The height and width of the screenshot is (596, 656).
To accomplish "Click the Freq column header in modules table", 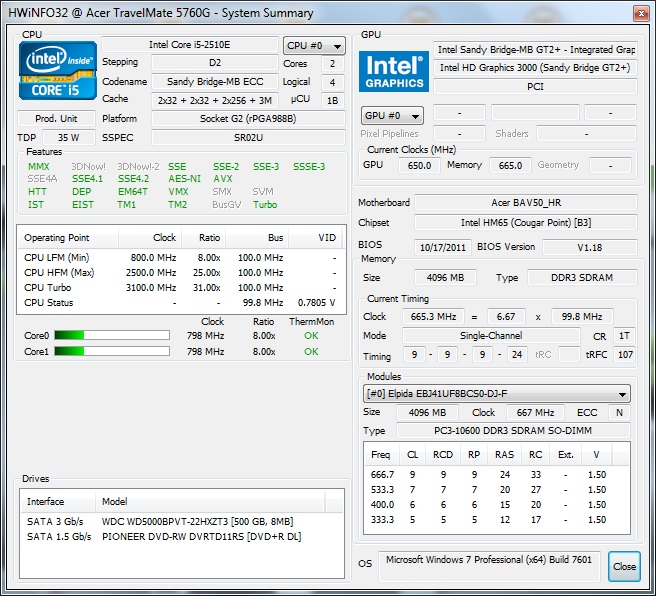I will [x=382, y=455].
